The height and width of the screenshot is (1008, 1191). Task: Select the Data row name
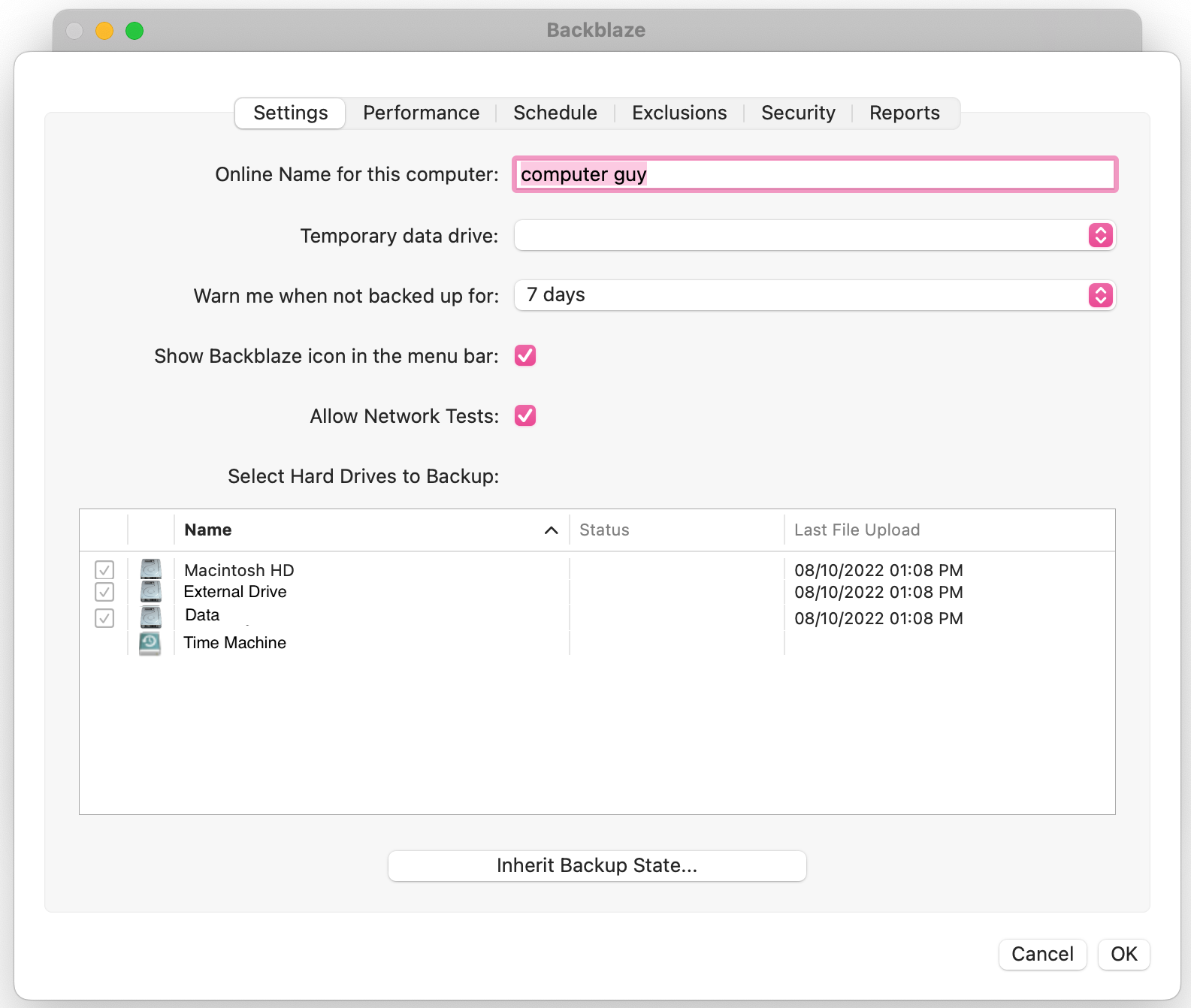[202, 615]
